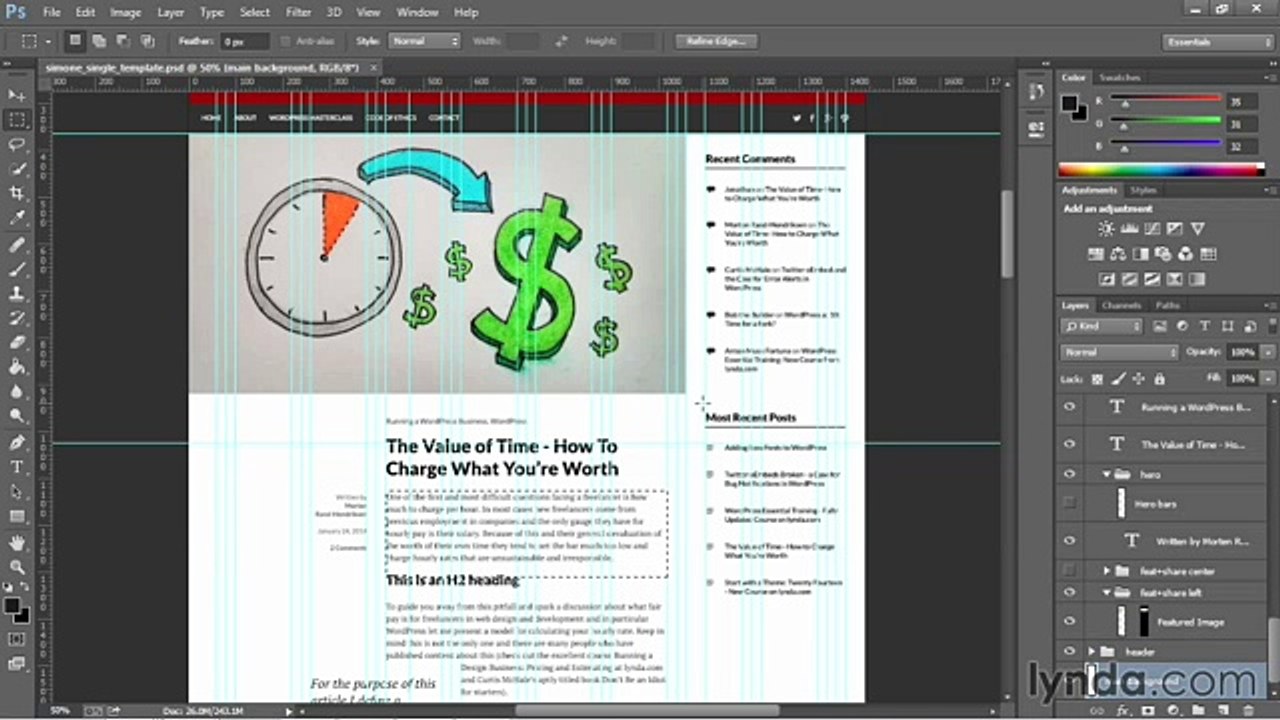This screenshot has width=1280, height=720.
Task: Expand the header layer group
Action: pos(1092,652)
